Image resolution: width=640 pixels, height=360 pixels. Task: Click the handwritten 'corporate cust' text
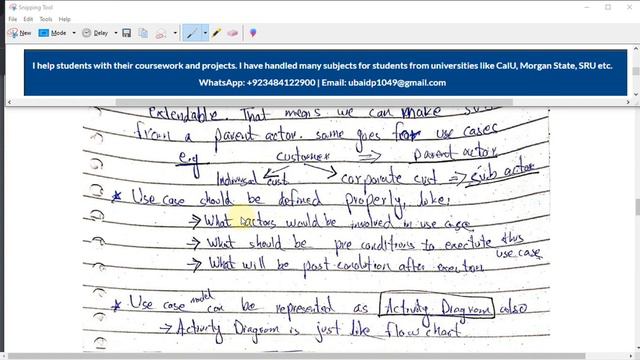(x=389, y=178)
